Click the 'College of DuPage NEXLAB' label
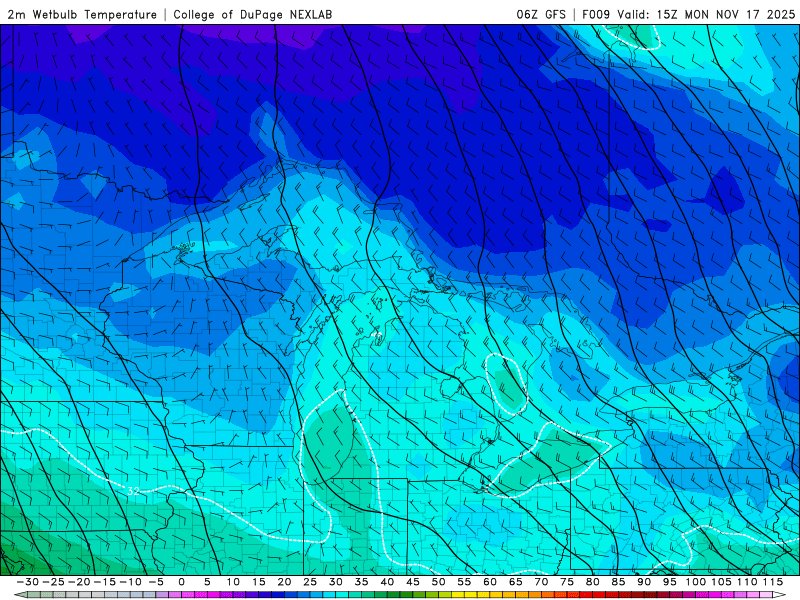800x600 pixels. coord(253,15)
